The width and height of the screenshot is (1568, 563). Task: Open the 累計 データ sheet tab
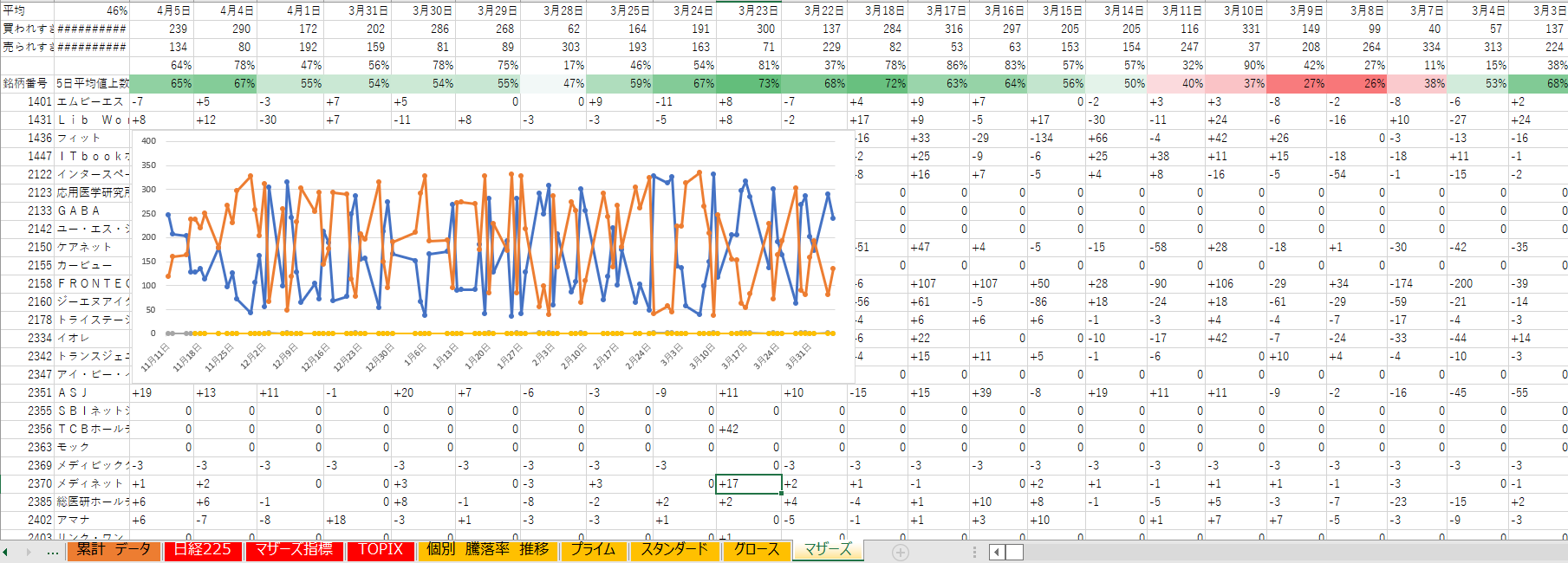point(114,550)
